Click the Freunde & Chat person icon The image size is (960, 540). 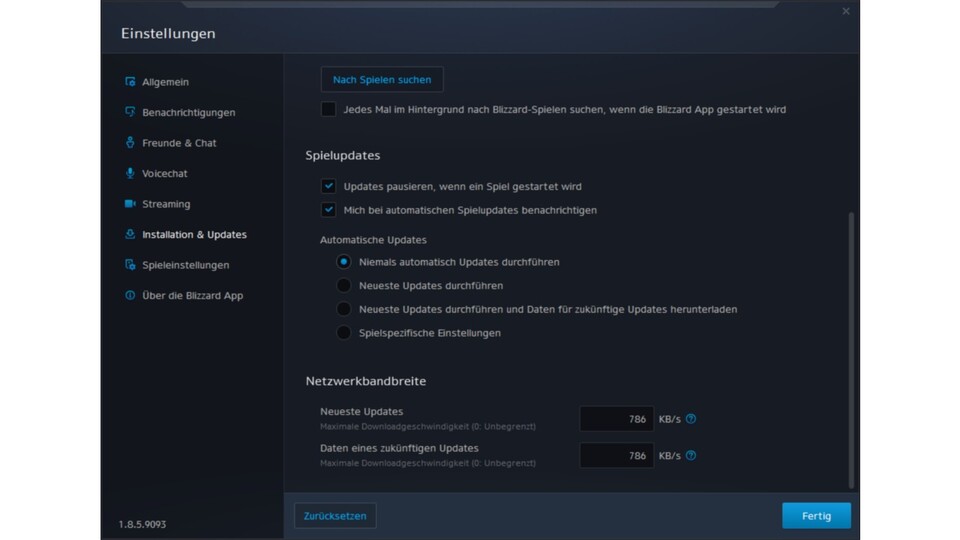(130, 143)
